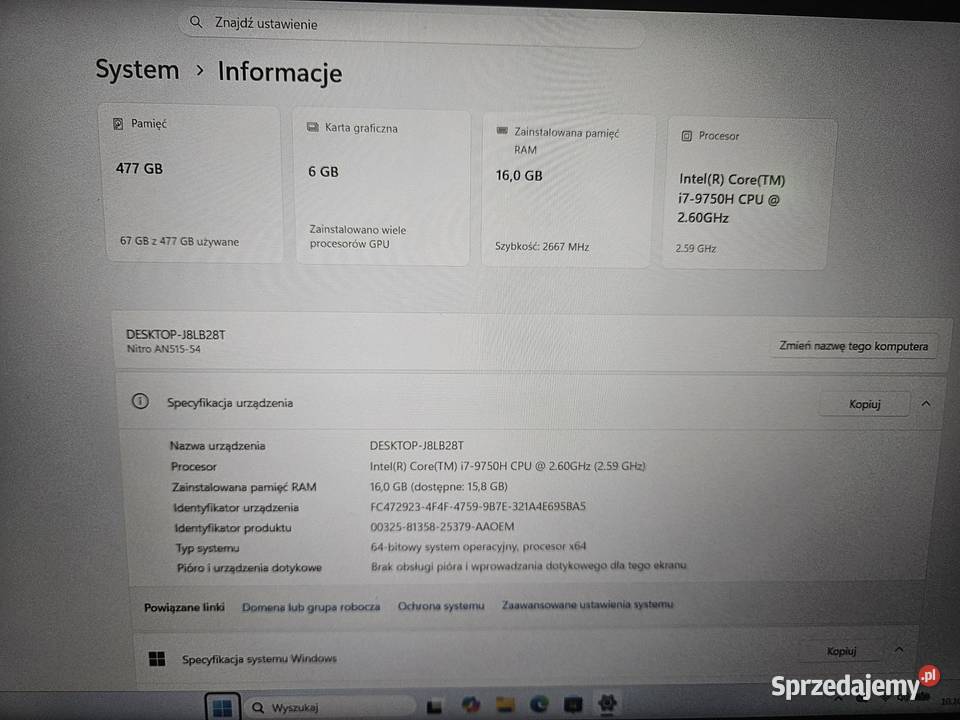Click the Brak obsługi pióra text
This screenshot has height=720, width=960.
[528, 566]
